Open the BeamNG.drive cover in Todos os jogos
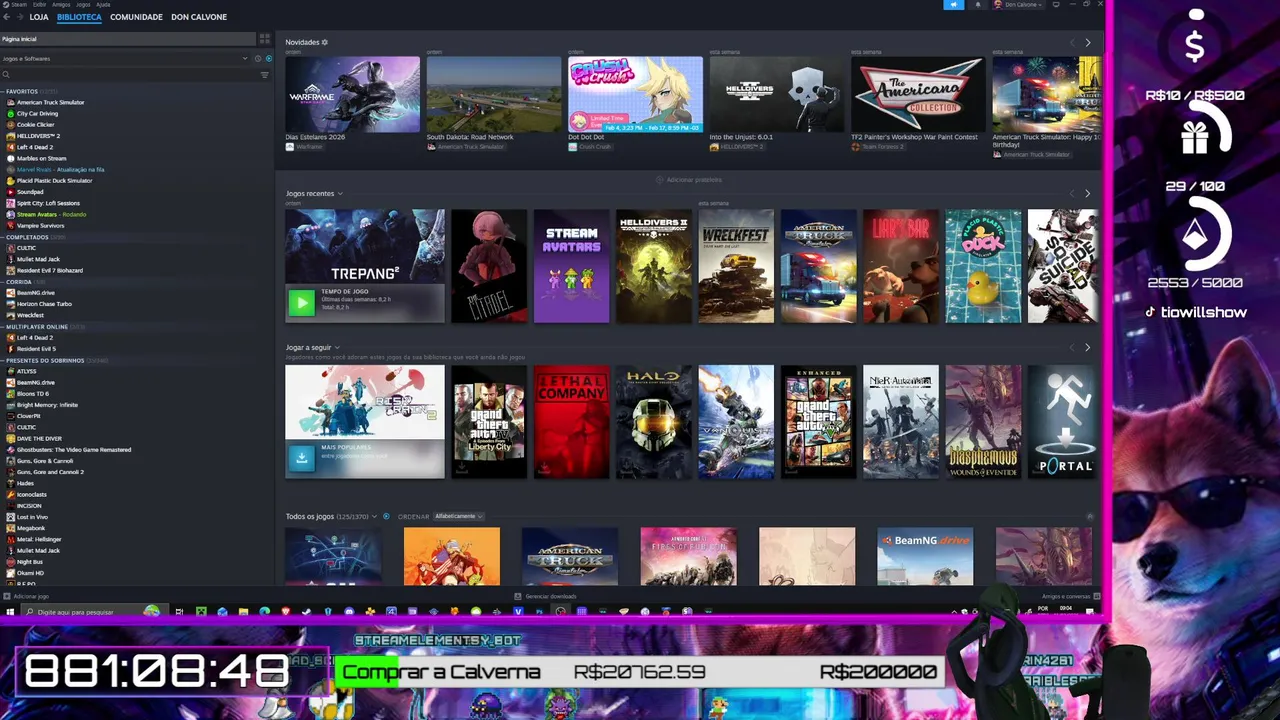This screenshot has height=720, width=1280. (925, 556)
